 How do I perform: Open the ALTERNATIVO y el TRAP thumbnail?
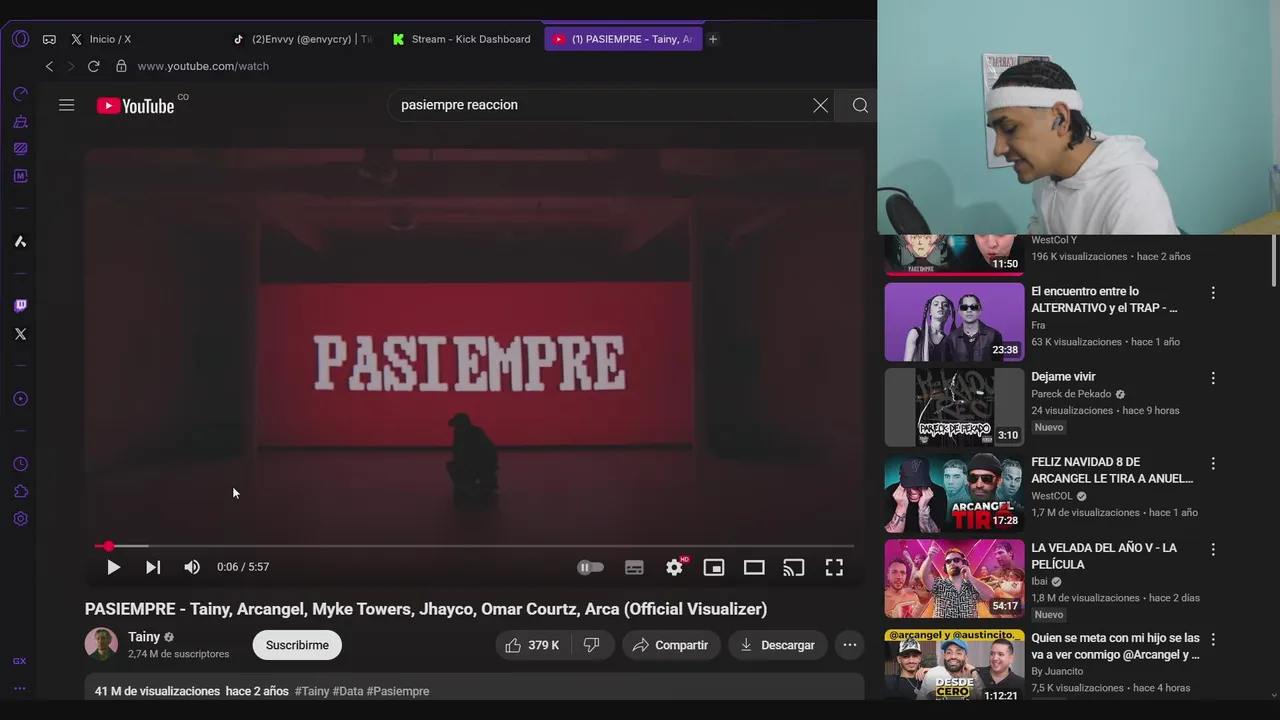click(955, 322)
